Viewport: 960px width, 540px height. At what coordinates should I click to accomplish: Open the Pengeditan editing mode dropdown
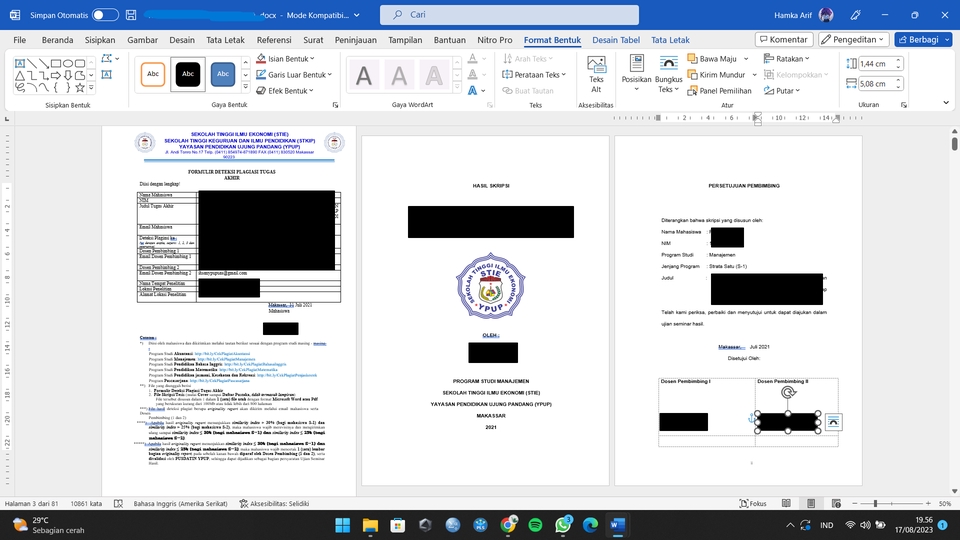click(x=853, y=40)
